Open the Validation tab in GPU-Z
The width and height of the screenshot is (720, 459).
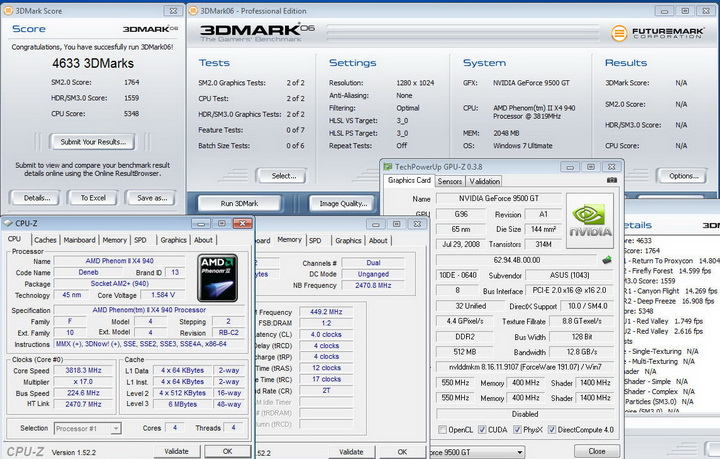[x=484, y=181]
